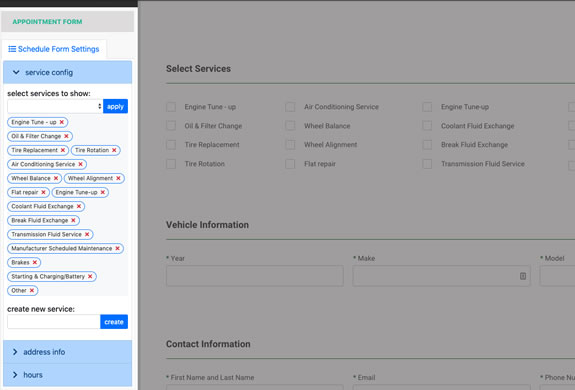This screenshot has width=575, height=390.
Task: Remove the Flat repair tag
Action: [x=43, y=192]
